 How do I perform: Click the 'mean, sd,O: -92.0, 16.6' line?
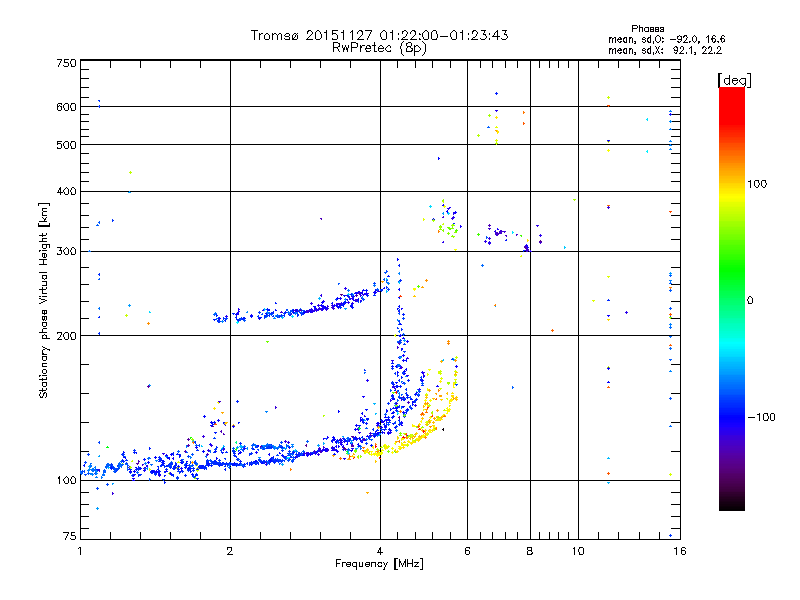tap(666, 39)
